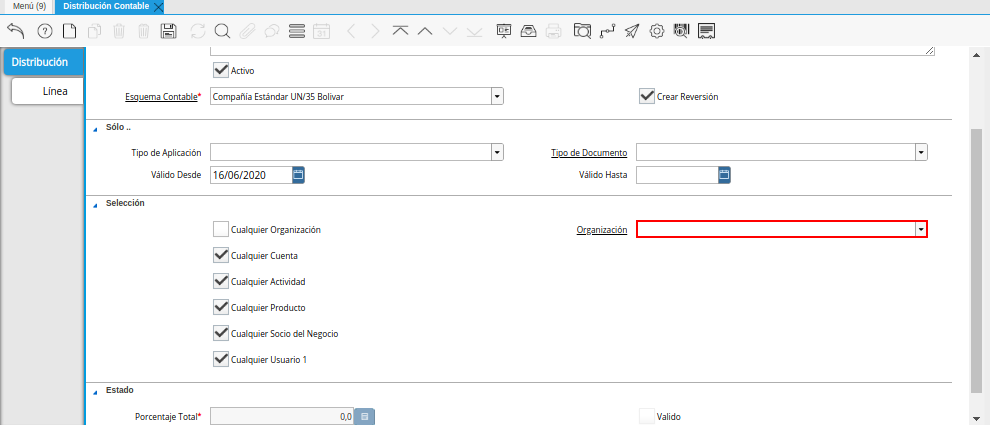Check the Cualquier Organización checkbox
The height and width of the screenshot is (425, 990).
click(x=221, y=229)
